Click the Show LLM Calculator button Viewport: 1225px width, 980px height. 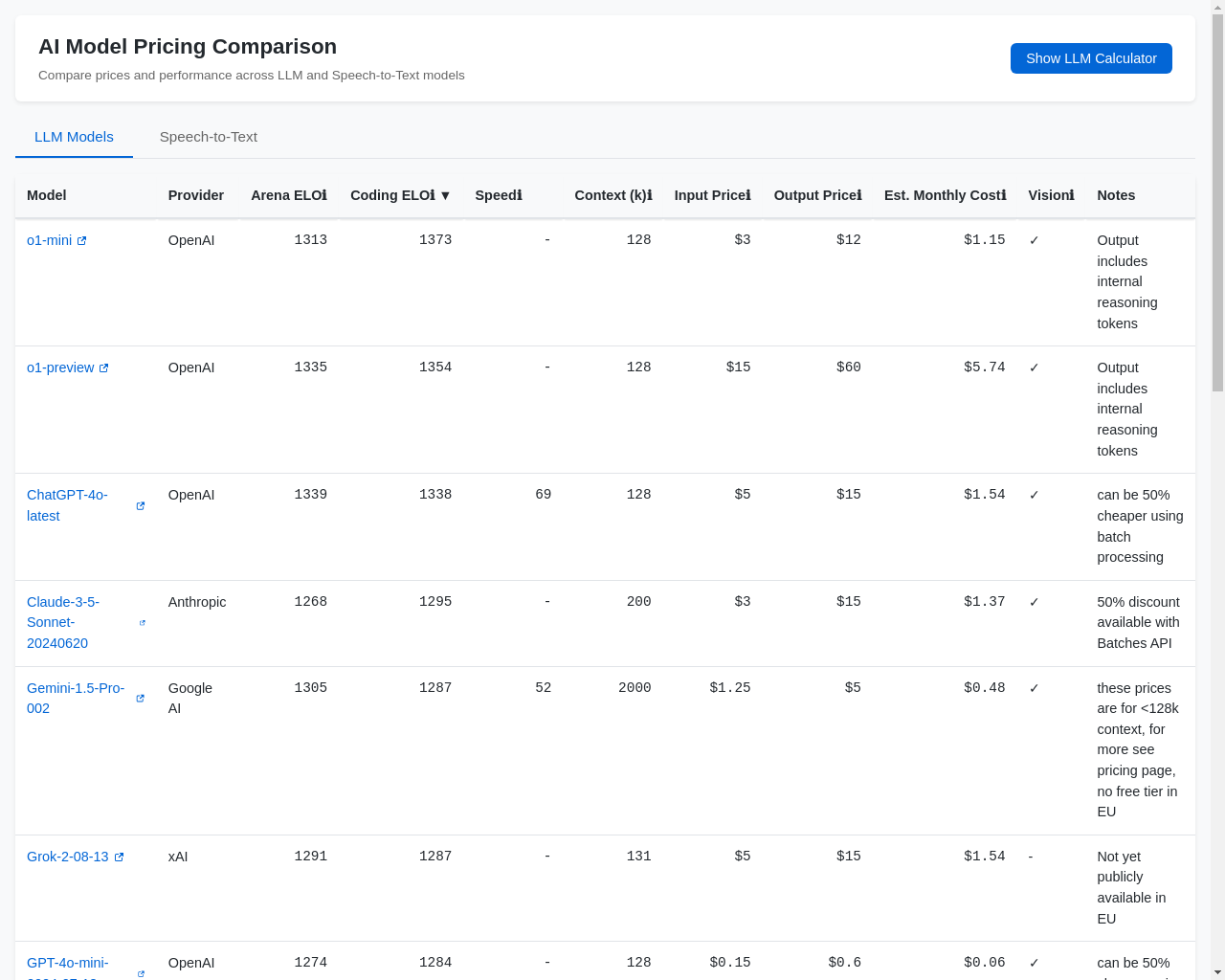pos(1091,58)
